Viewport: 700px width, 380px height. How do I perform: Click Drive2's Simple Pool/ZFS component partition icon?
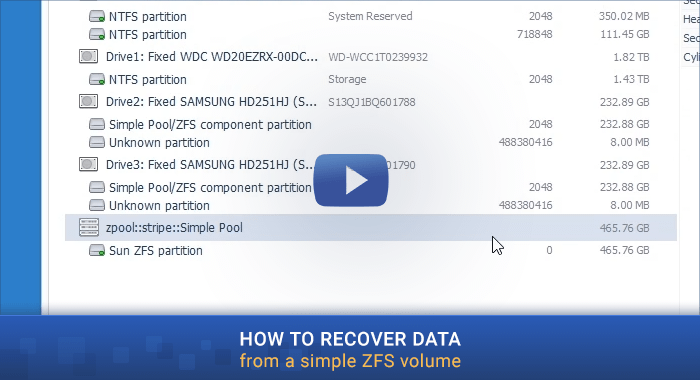tap(97, 124)
